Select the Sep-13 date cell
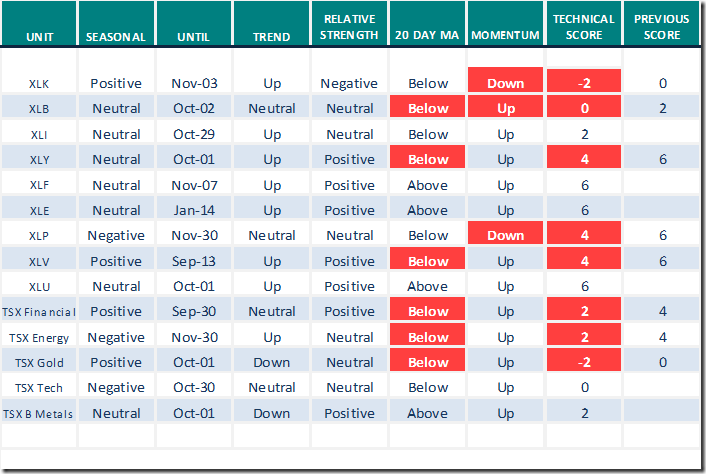This screenshot has height=474, width=706. [194, 261]
